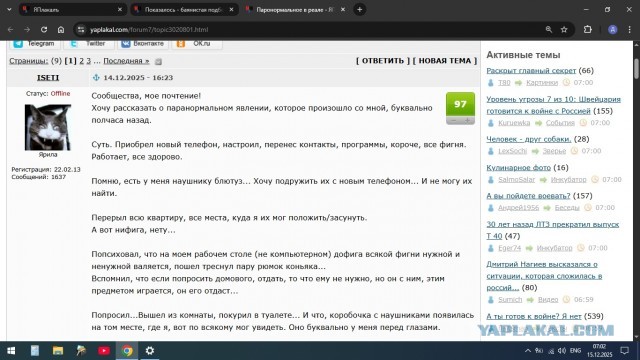
Task: Bookmark this page with the star
Action: [x=564, y=29]
